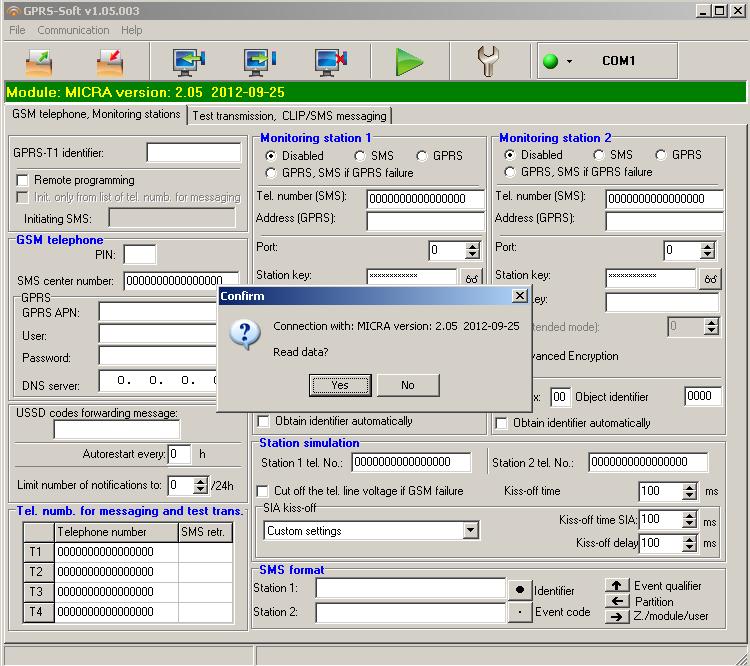Open the Communication menu
750x666 pixels.
pyautogui.click(x=73, y=30)
